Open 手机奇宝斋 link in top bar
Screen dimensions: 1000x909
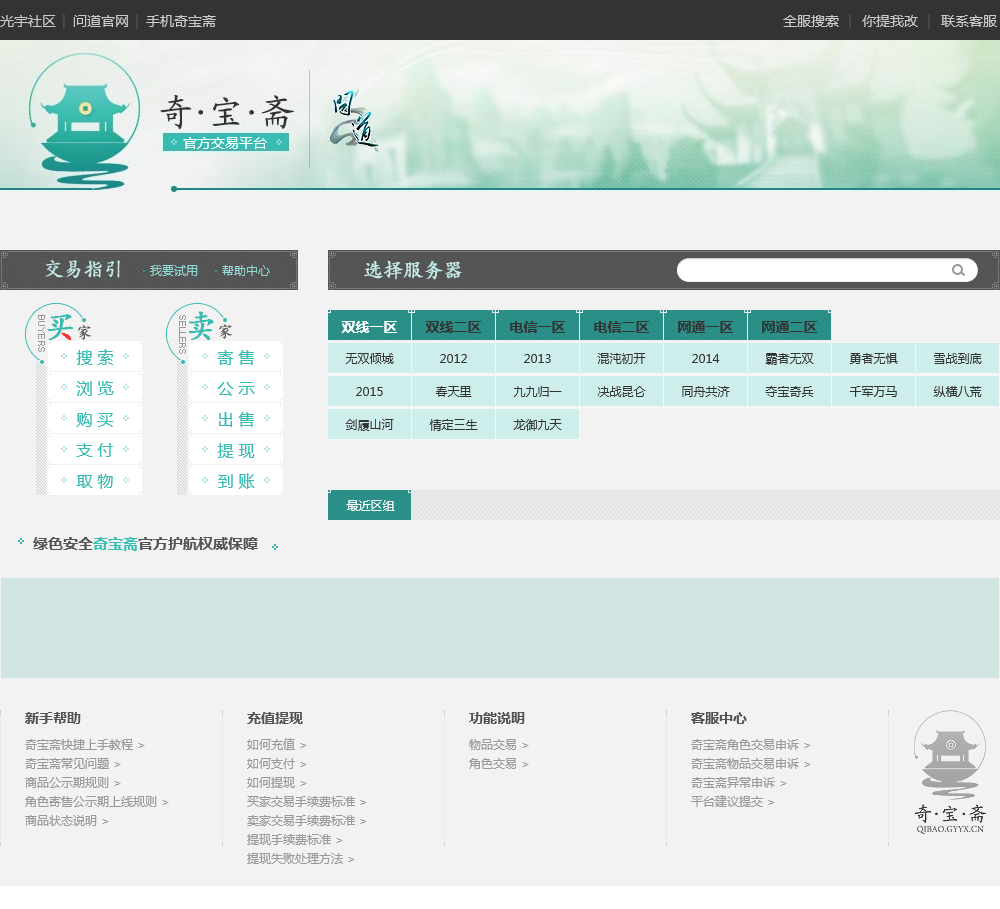tap(181, 21)
